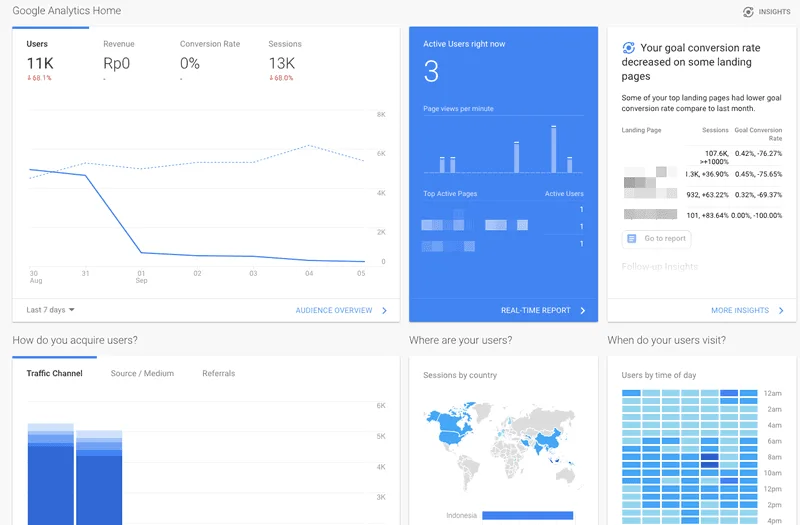Click the 13K sessions value

pyautogui.click(x=282, y=63)
